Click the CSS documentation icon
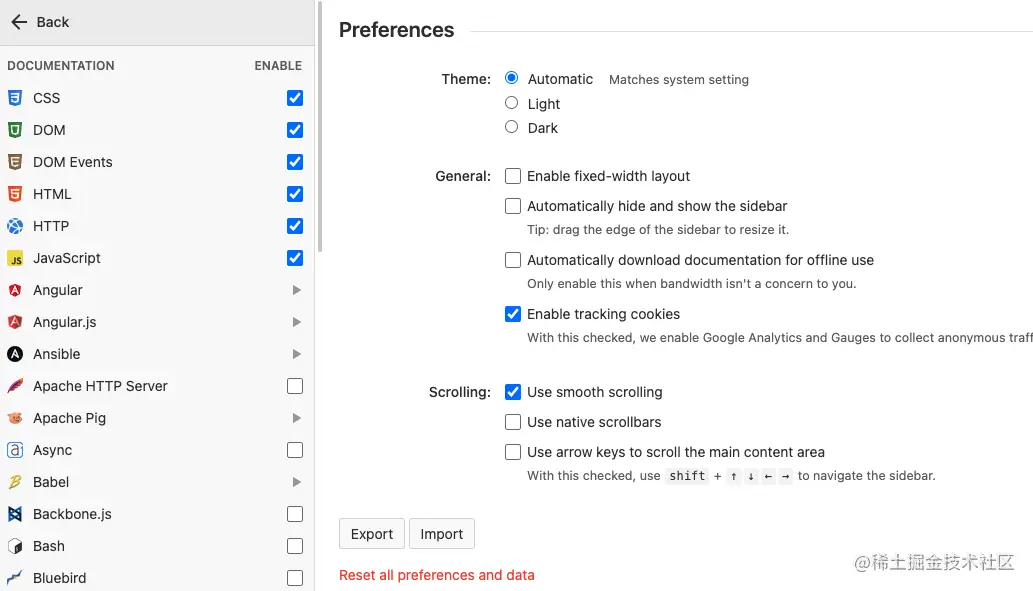The image size is (1033, 591). tap(15, 98)
